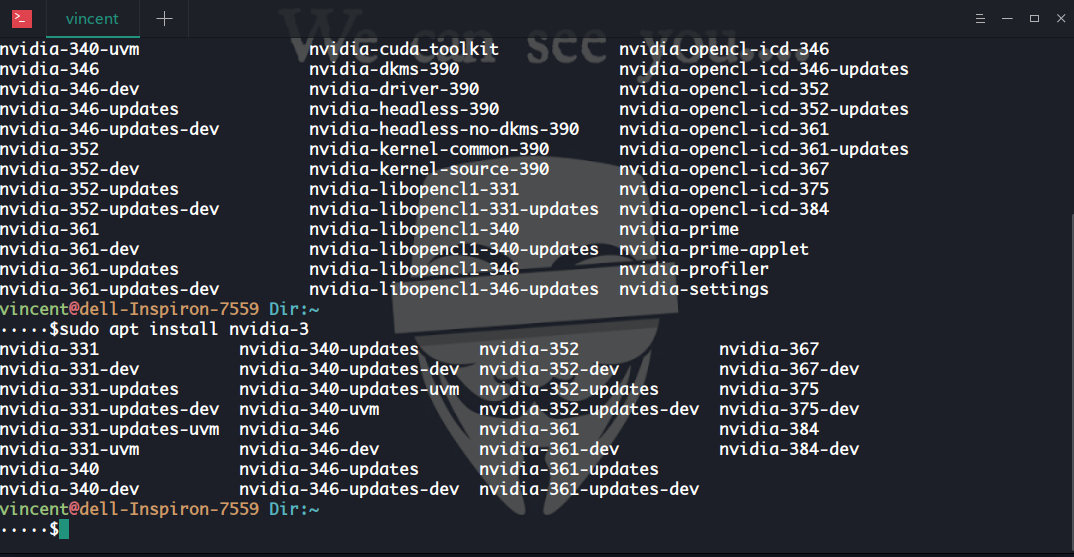This screenshot has height=557, width=1074.
Task: Click the first vincent@dell-Inspiron-7559 prompt line
Action: pos(160,309)
